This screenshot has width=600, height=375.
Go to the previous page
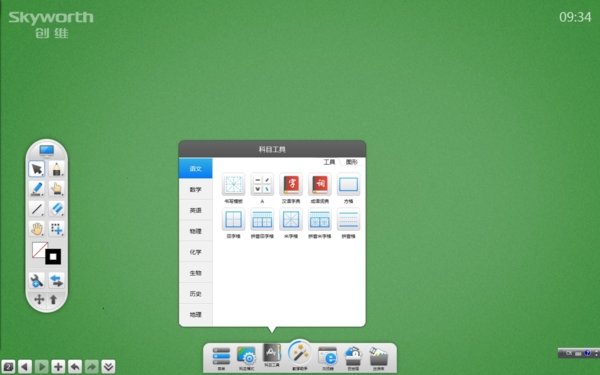pos(25,367)
